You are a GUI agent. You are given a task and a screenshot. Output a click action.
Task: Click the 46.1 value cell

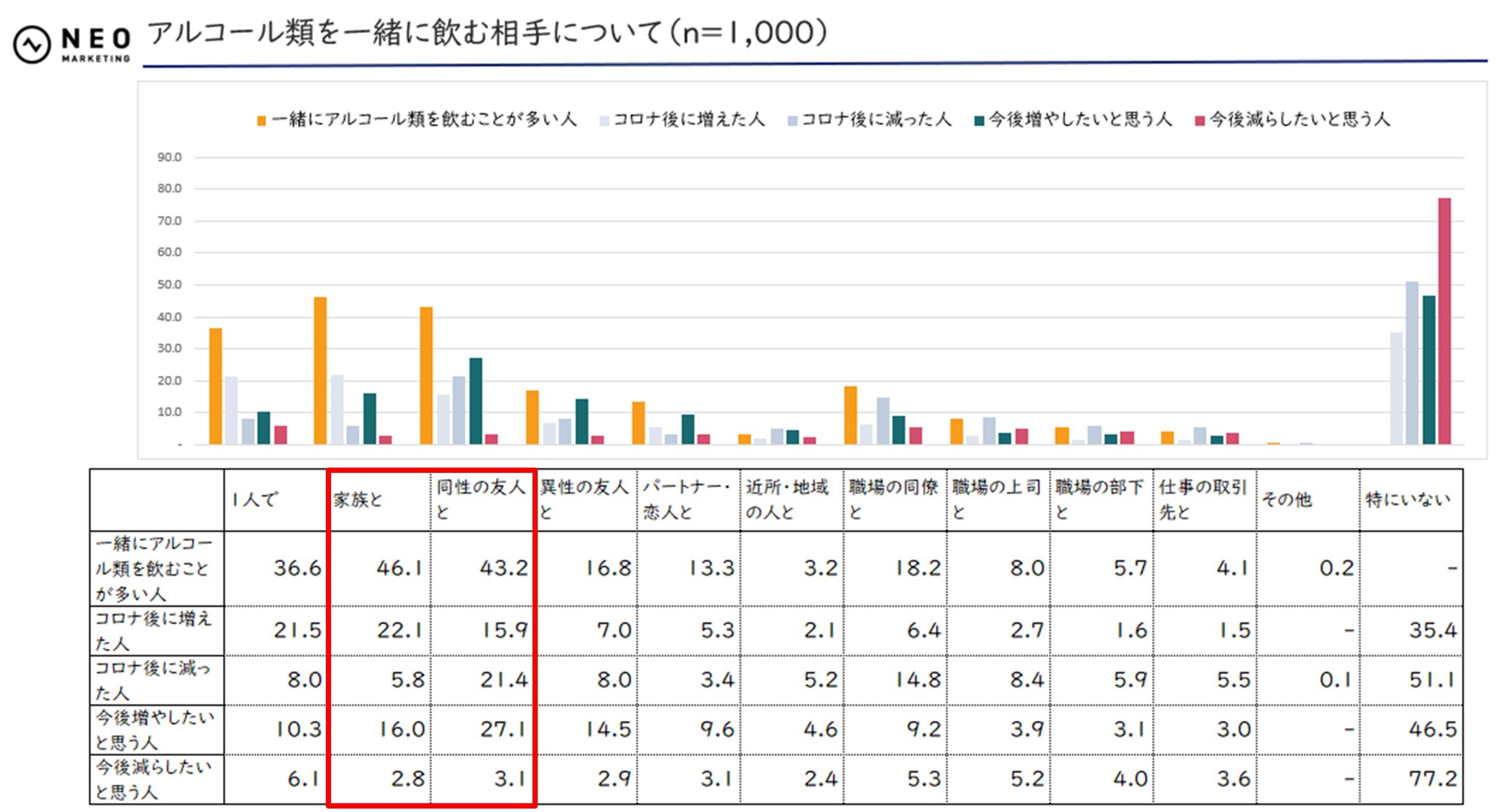pos(399,568)
